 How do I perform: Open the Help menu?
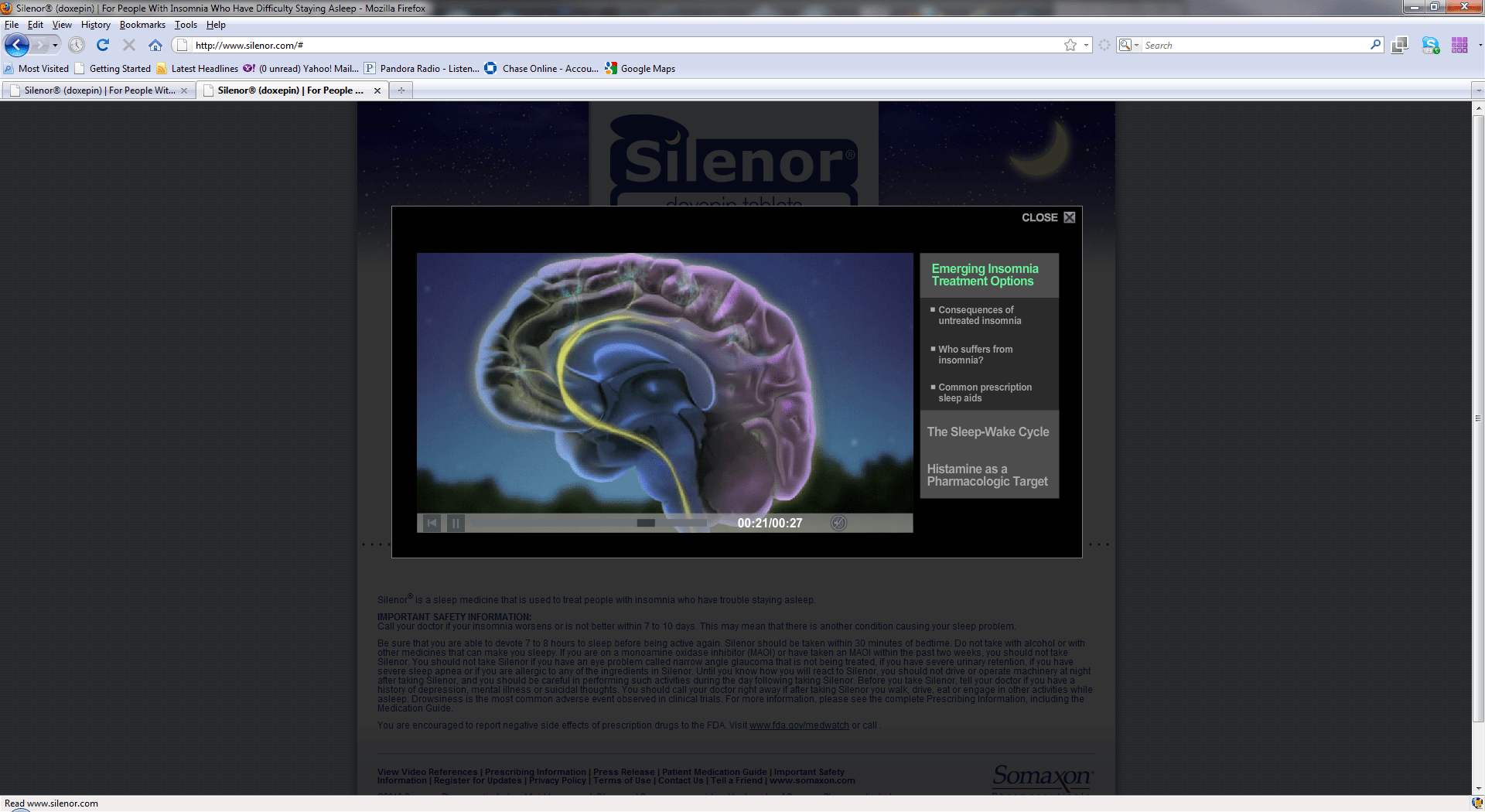click(x=216, y=25)
